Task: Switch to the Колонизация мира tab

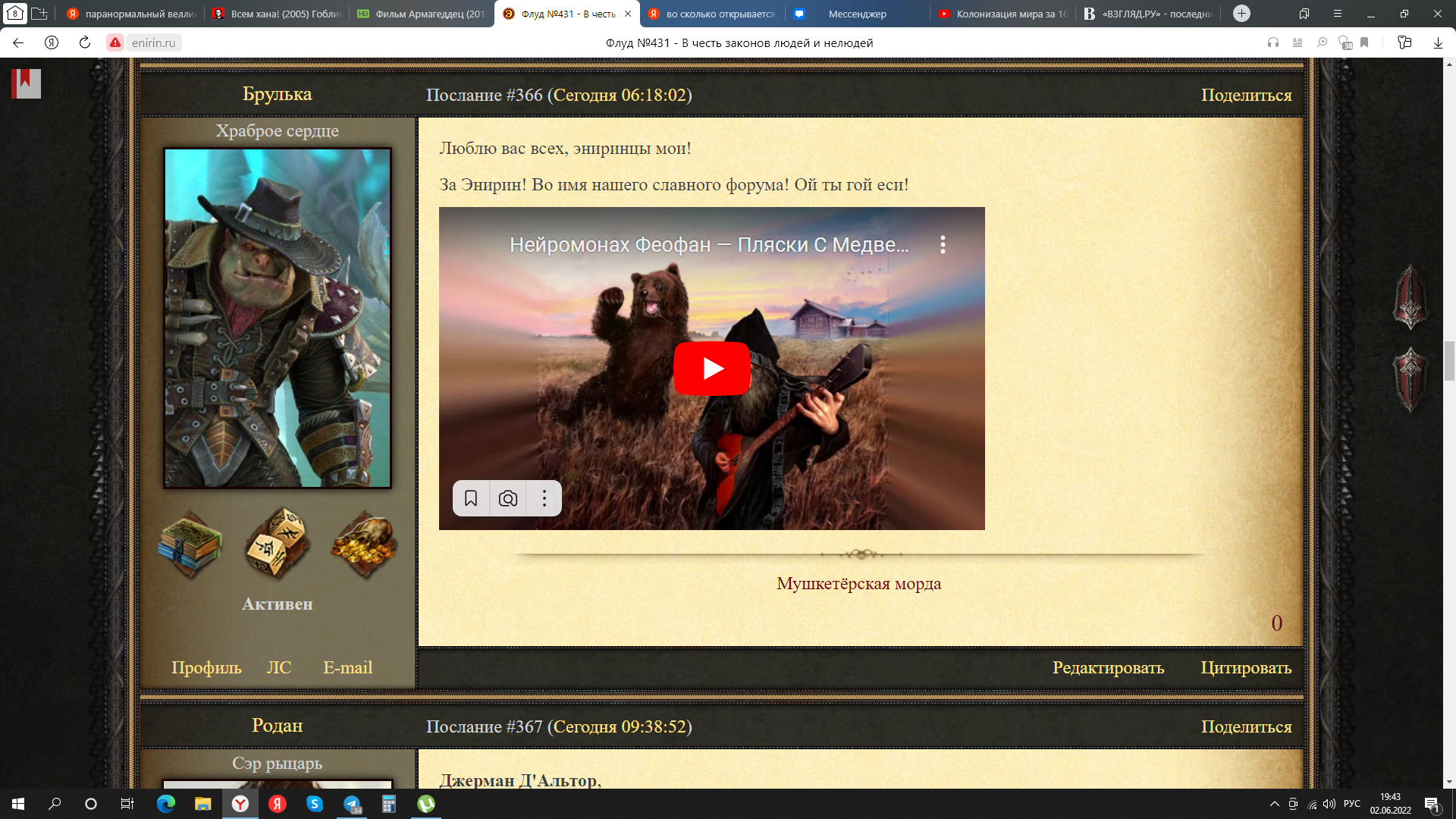Action: [1003, 14]
